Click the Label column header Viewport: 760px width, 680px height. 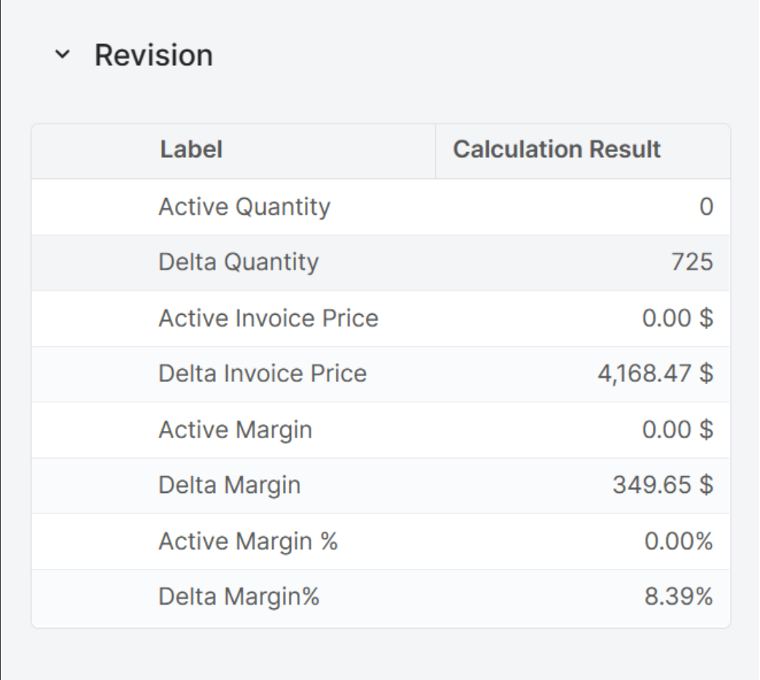click(190, 150)
